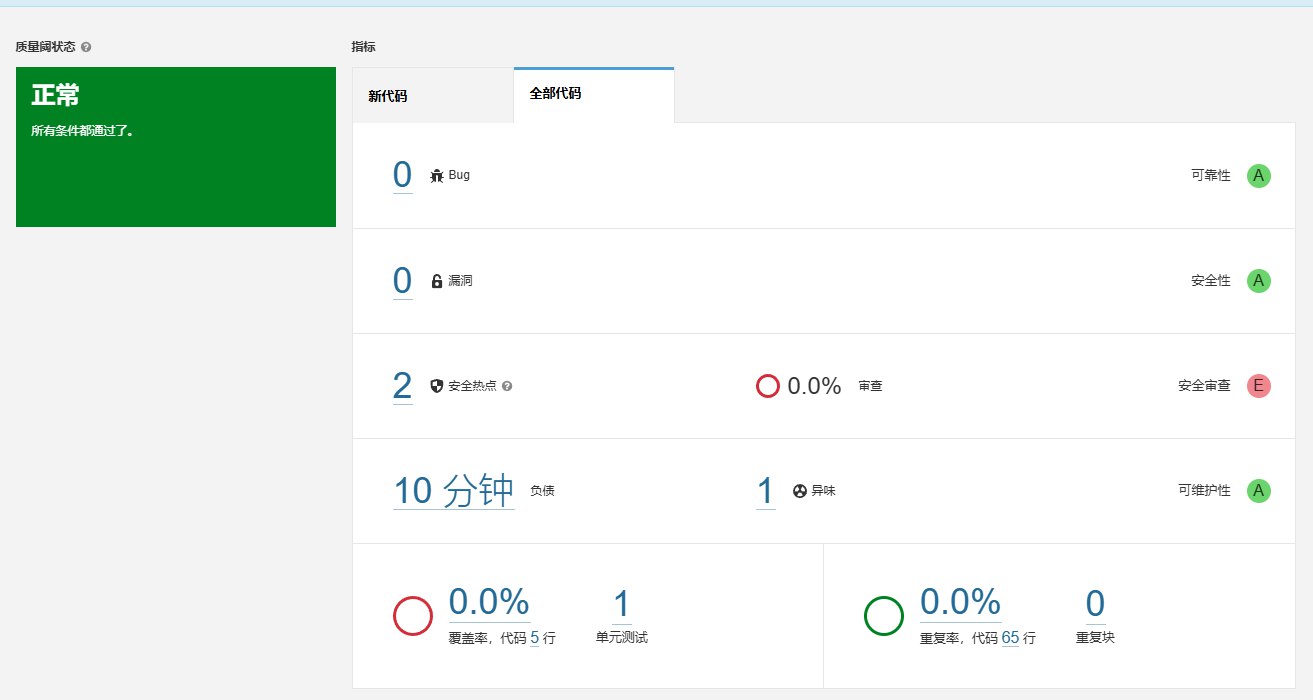Image resolution: width=1313 pixels, height=700 pixels.
Task: Click the maintainability rating A badge
Action: (x=1258, y=491)
